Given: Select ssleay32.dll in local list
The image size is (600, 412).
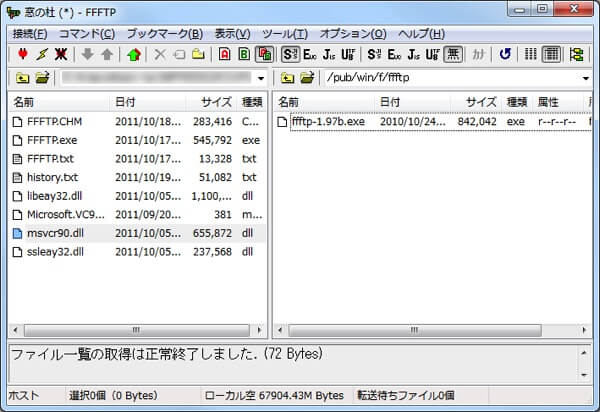Looking at the screenshot, I should tap(137, 252).
